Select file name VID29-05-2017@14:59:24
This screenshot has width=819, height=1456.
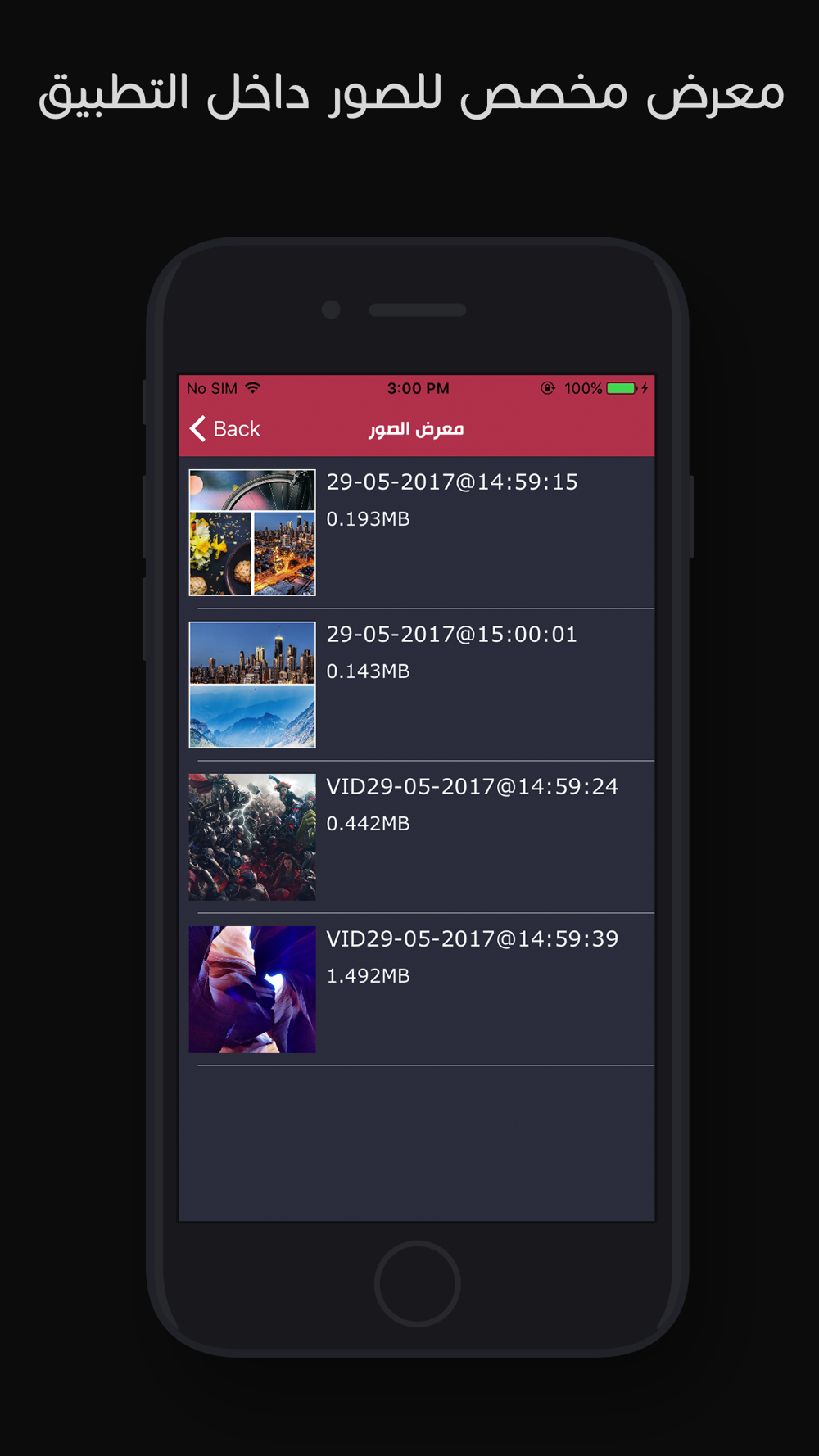pos(473,786)
